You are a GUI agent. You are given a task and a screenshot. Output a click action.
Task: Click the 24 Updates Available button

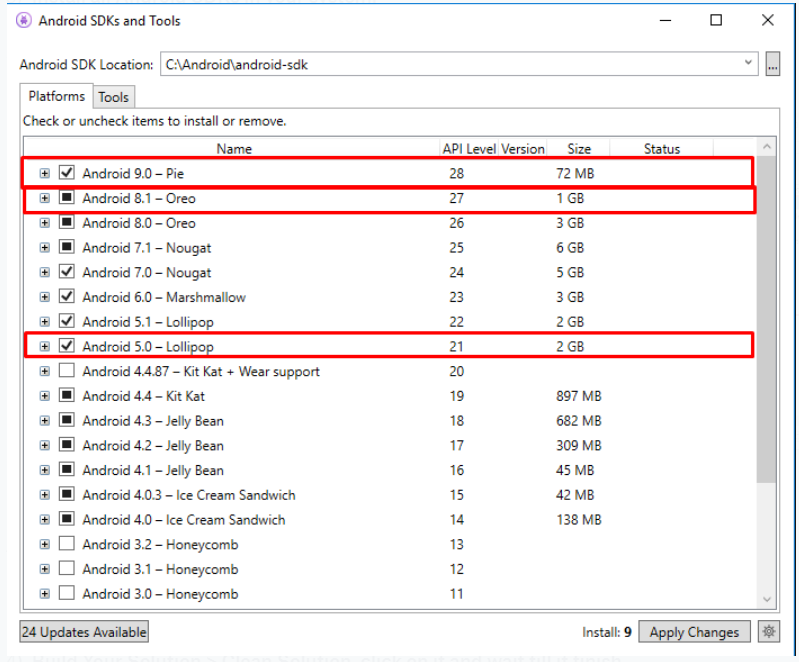point(84,632)
